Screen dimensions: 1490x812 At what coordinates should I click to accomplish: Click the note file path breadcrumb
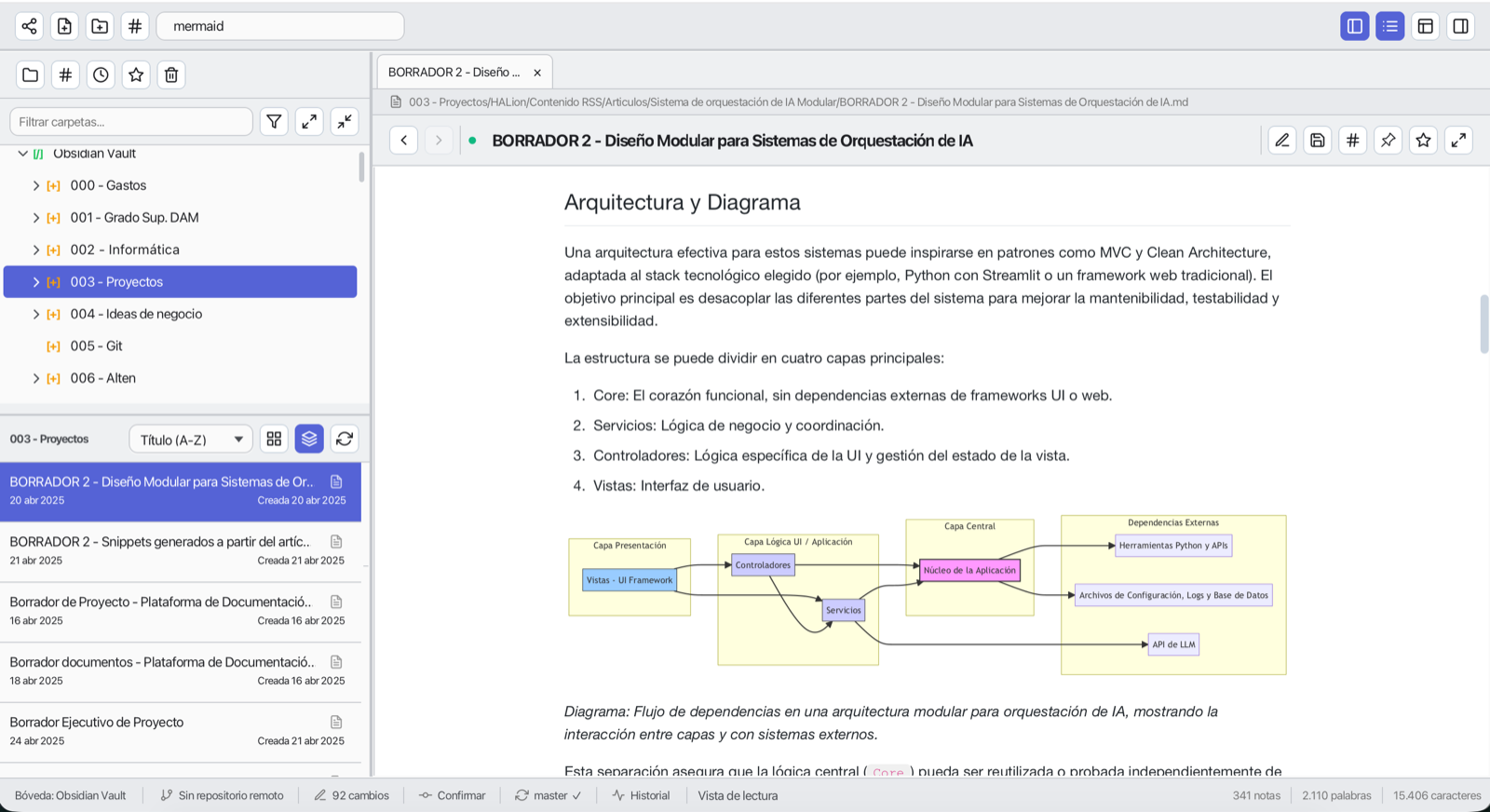798,102
